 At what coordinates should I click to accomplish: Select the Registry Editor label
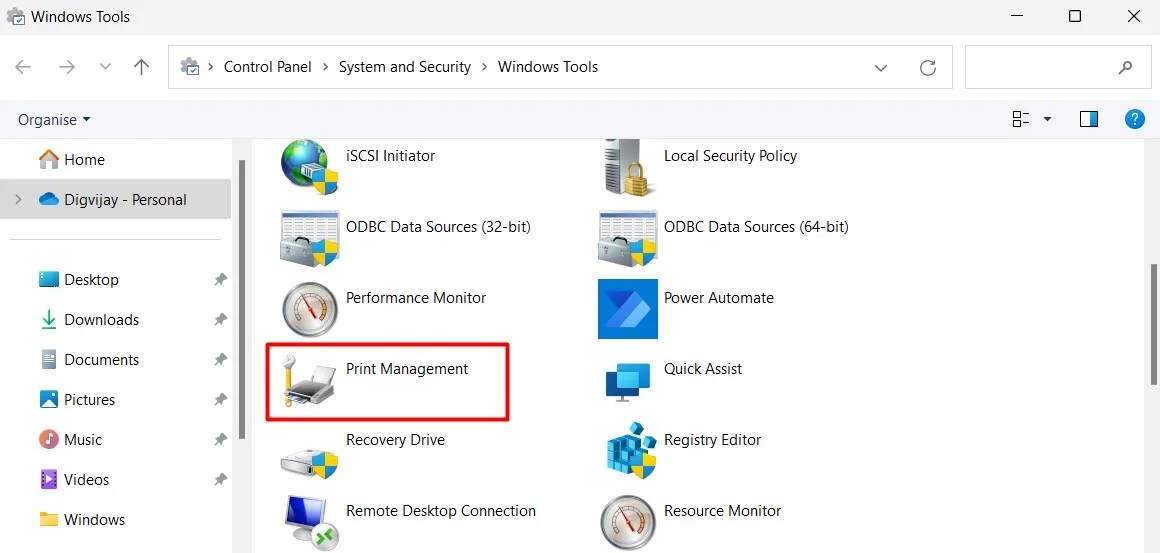click(x=712, y=439)
